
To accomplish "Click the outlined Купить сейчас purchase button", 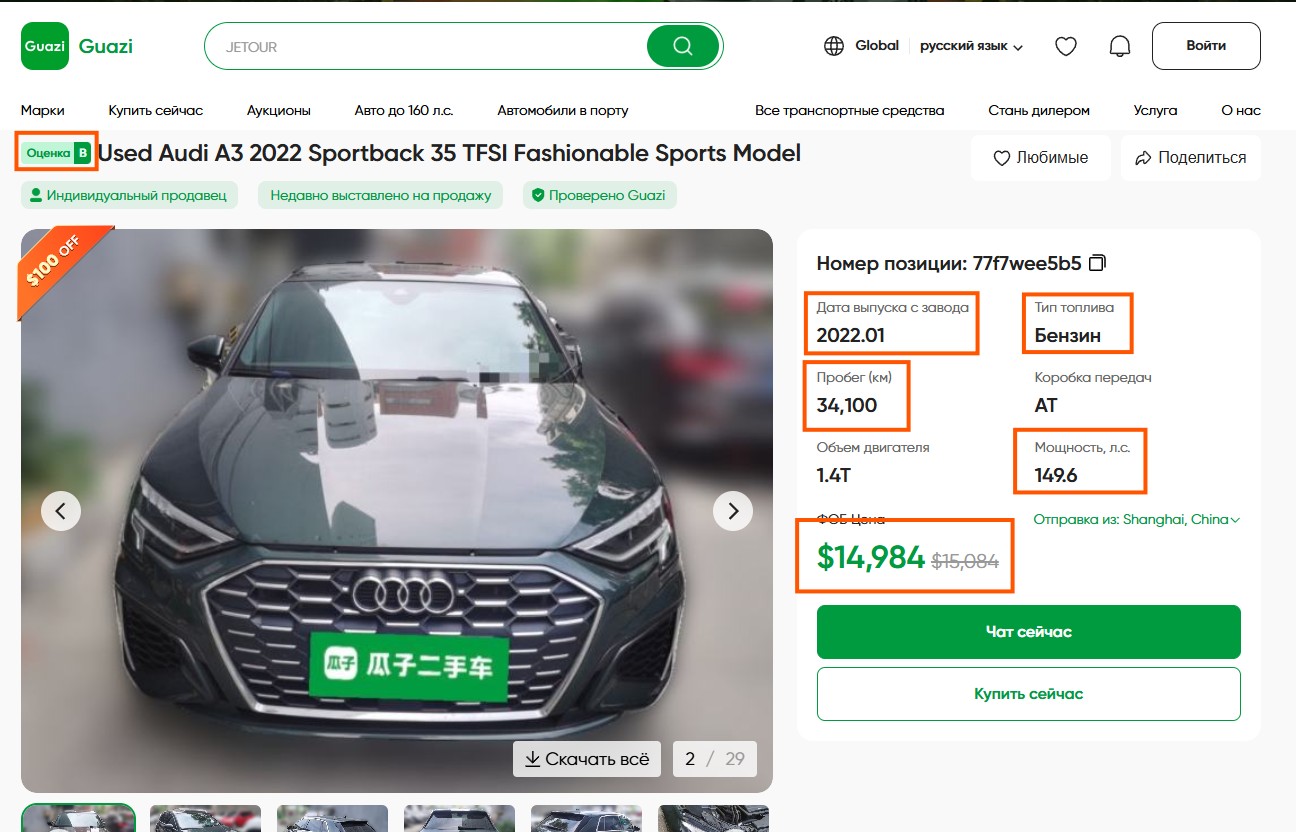I will point(1029,694).
